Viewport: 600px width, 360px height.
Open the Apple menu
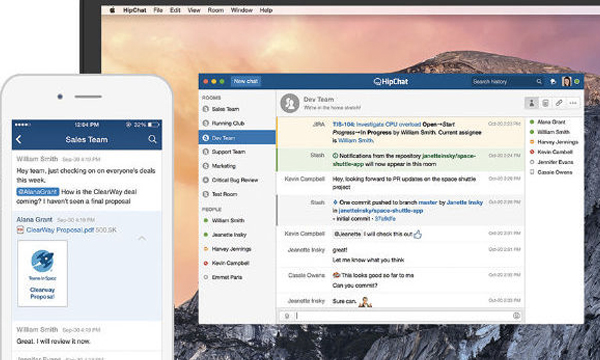click(x=112, y=10)
